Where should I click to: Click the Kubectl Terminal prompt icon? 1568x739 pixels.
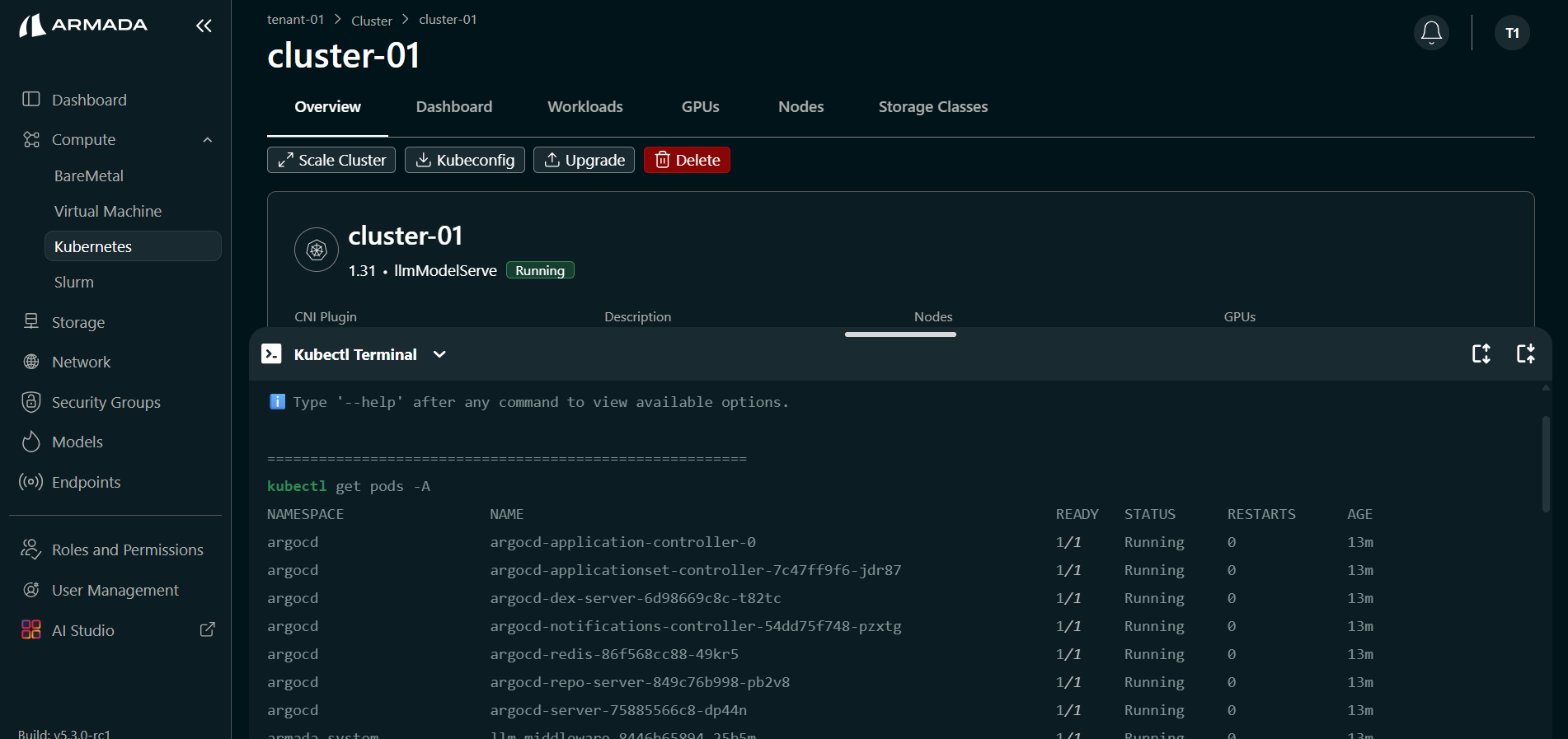tap(271, 353)
